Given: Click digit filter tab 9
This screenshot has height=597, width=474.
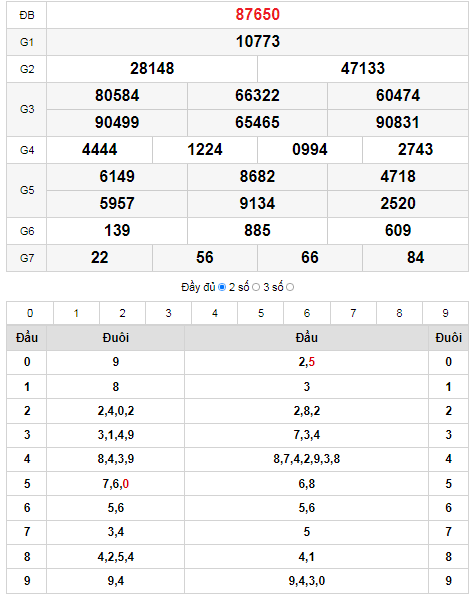Looking at the screenshot, I should [445, 313].
